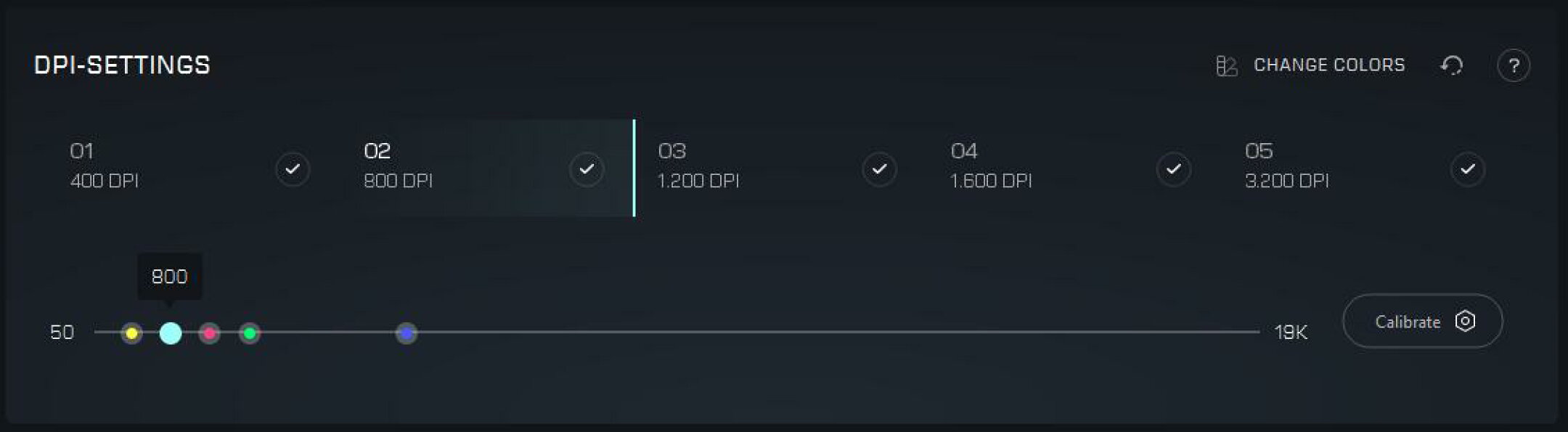This screenshot has height=432, width=1568.
Task: Open the help question mark icon
Action: [1514, 66]
